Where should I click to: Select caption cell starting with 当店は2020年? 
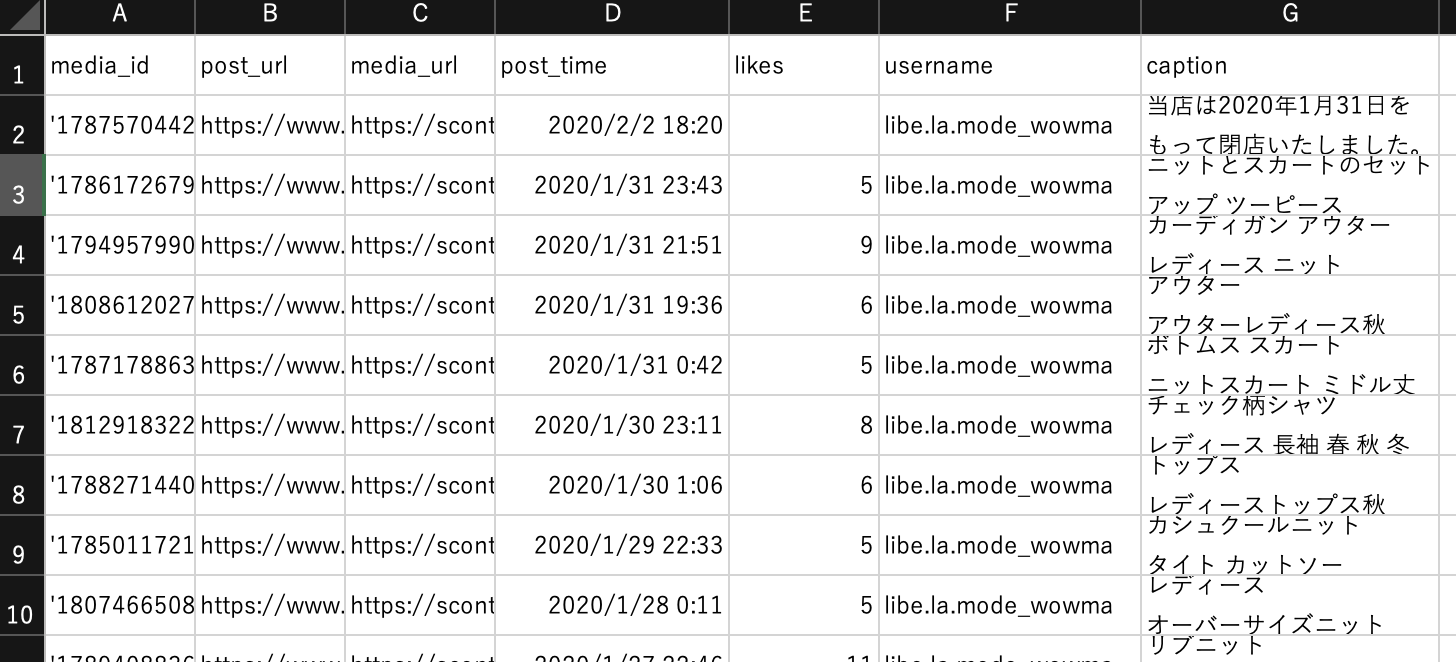coord(1290,125)
